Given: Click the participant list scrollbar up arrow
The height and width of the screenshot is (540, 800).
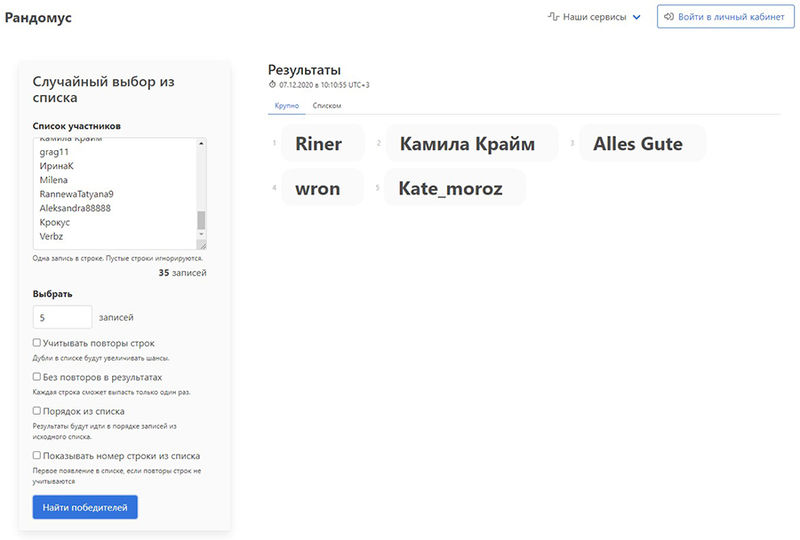Looking at the screenshot, I should point(201,143).
